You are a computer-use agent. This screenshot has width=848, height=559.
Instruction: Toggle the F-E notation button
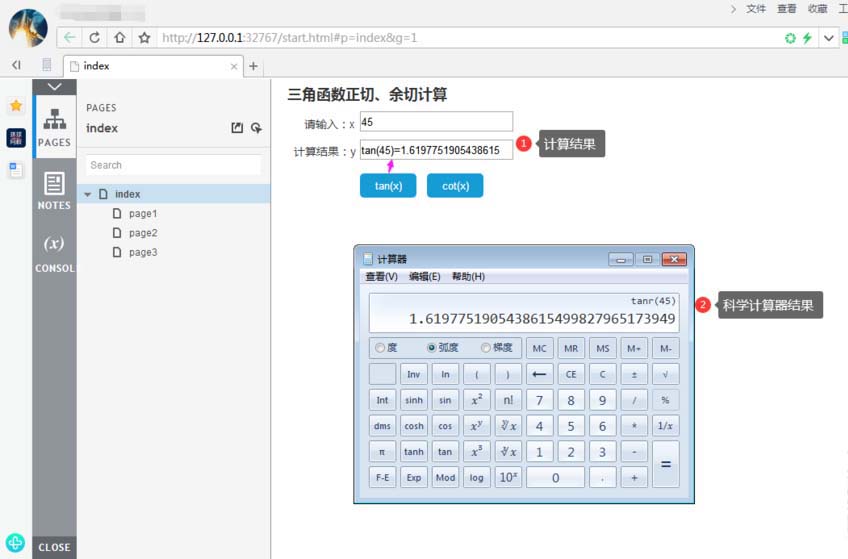pos(382,477)
